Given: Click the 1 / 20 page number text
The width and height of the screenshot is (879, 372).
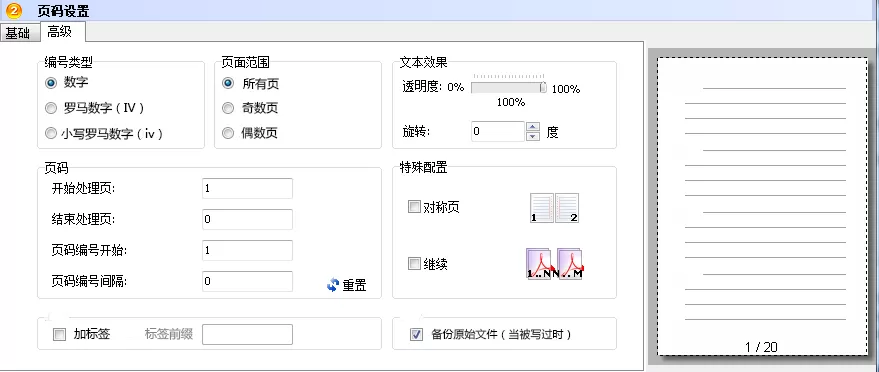Looking at the screenshot, I should pos(761,347).
